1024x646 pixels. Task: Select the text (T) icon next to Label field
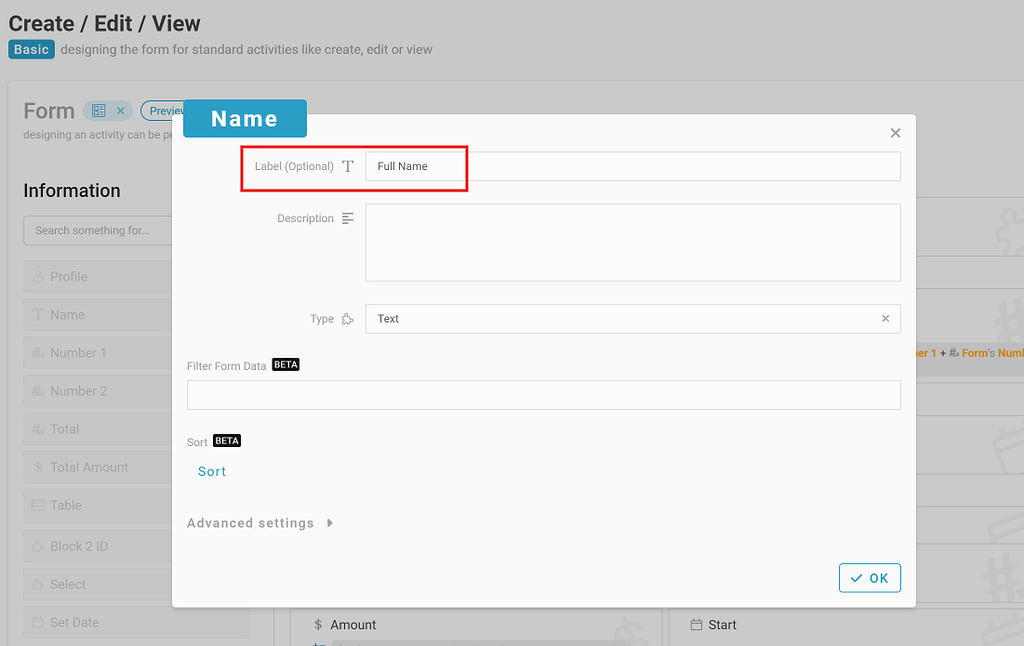click(x=346, y=167)
